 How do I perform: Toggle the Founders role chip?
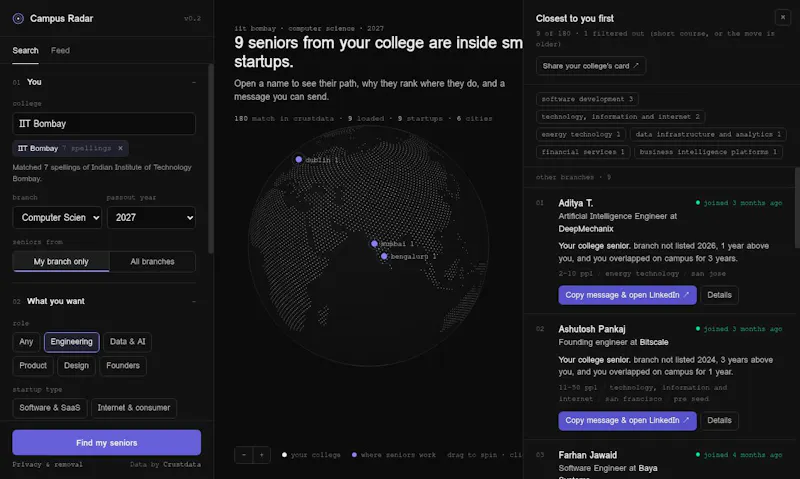pos(123,366)
